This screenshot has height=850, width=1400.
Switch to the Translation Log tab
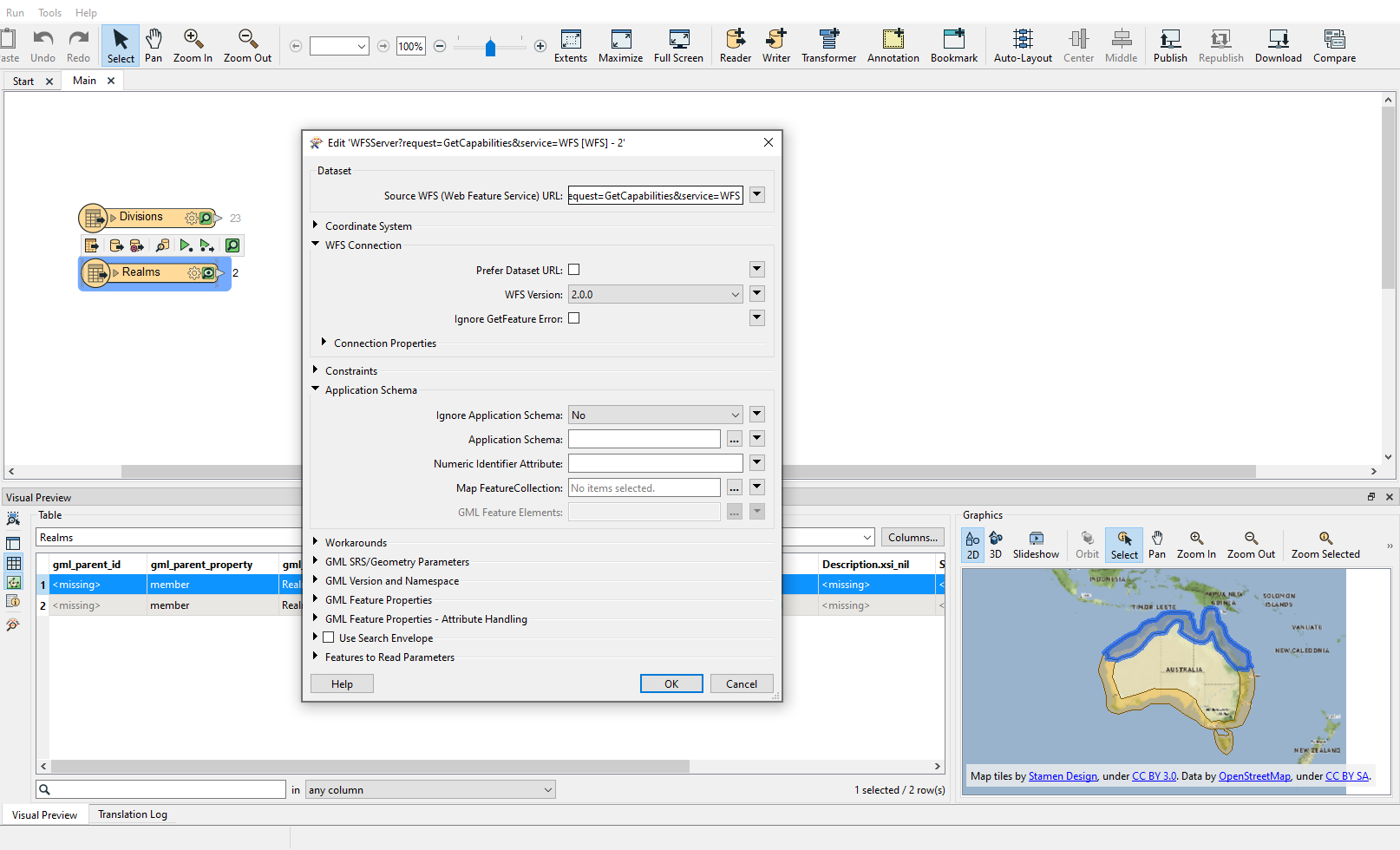[132, 814]
